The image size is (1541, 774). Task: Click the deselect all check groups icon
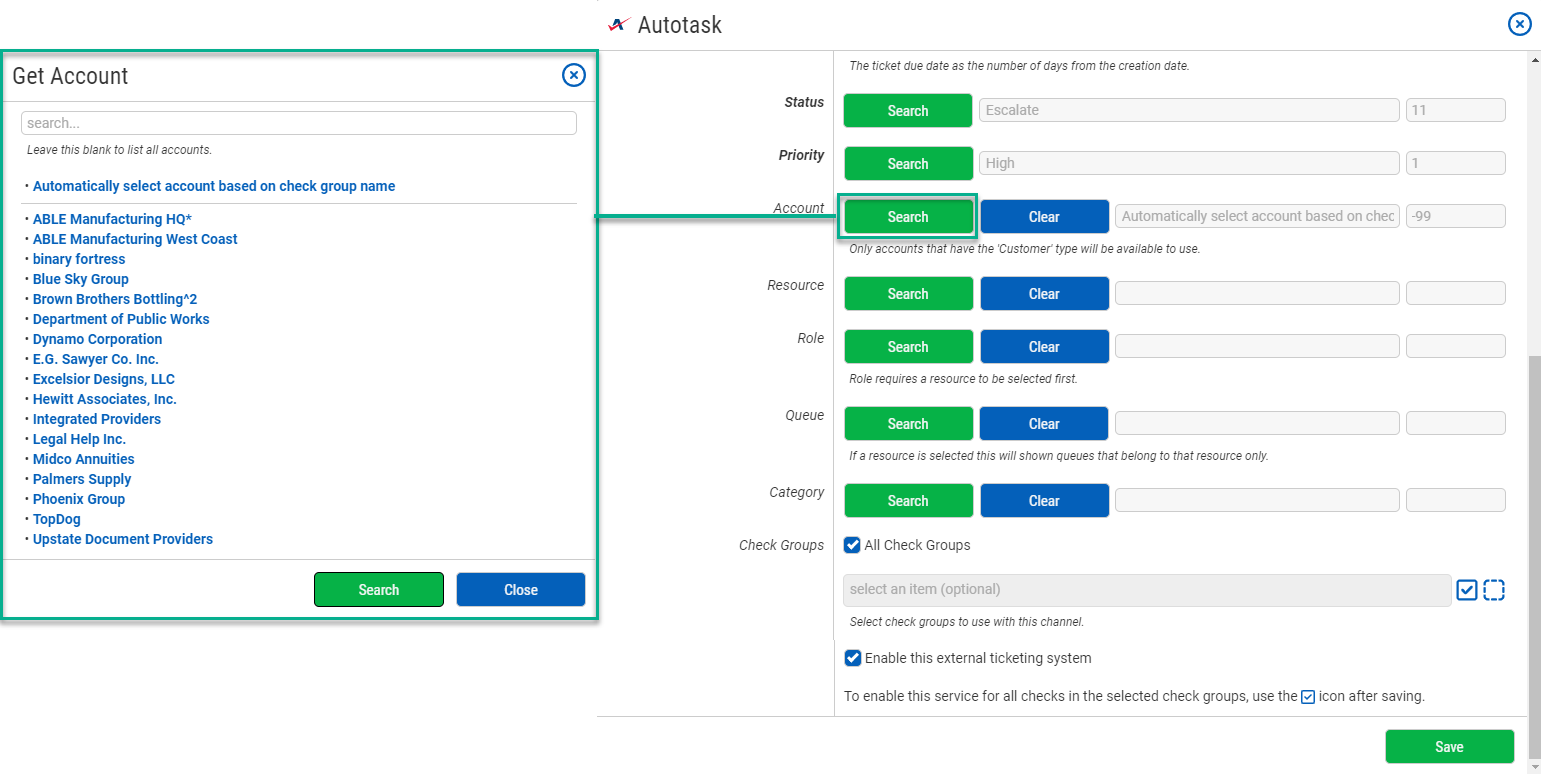tap(1494, 590)
